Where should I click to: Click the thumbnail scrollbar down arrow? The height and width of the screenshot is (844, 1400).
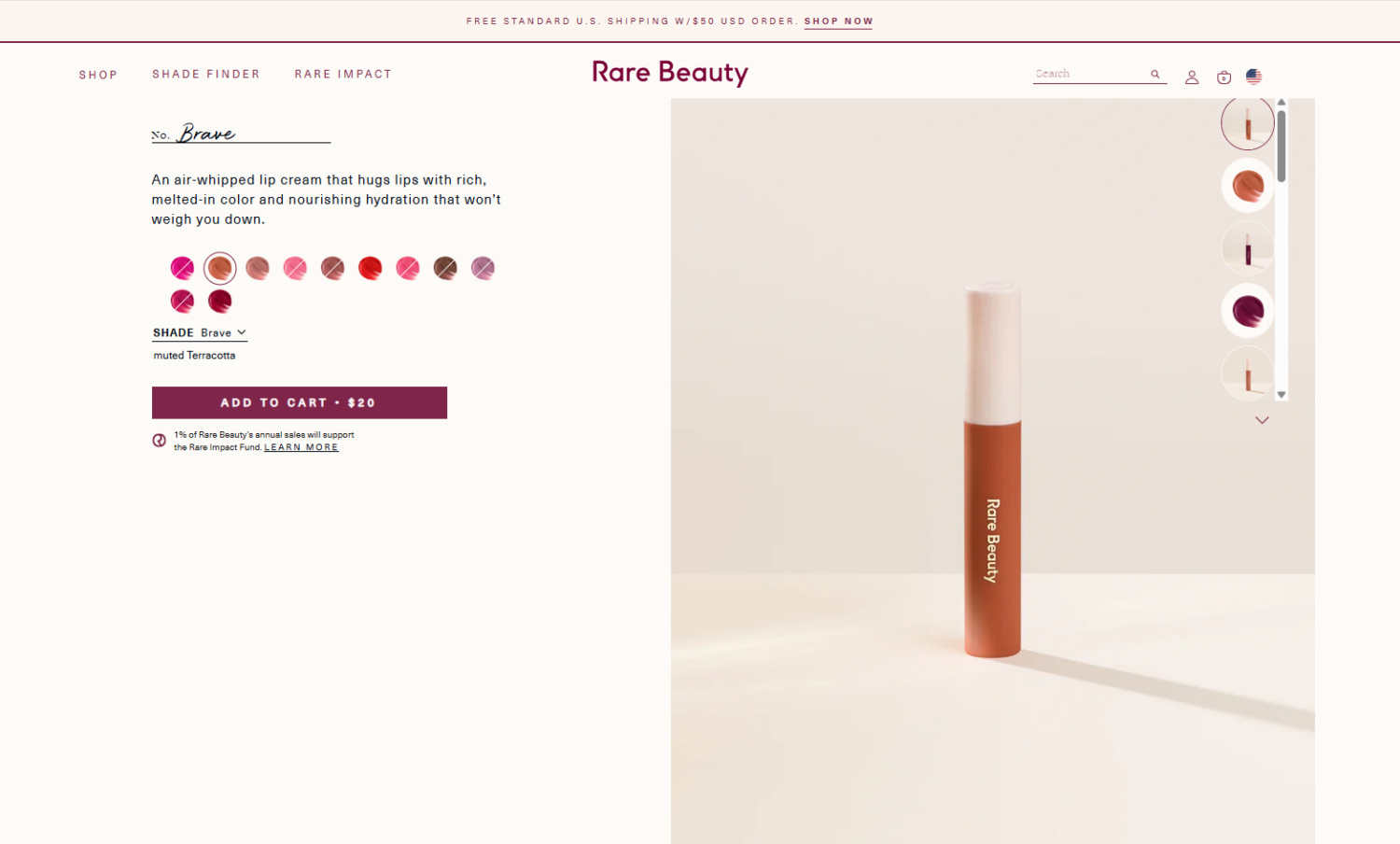pyautogui.click(x=1281, y=395)
